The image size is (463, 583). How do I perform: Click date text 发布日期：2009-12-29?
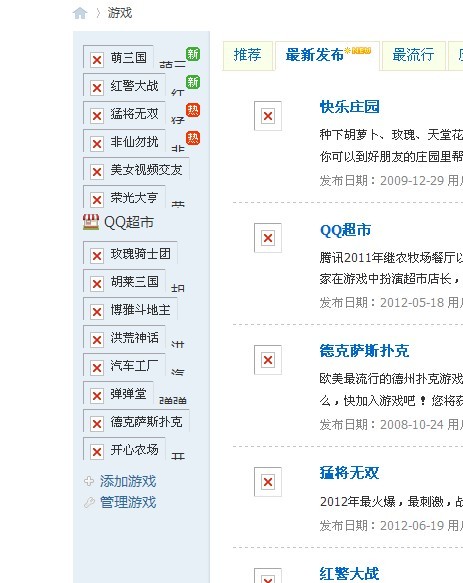382,181
